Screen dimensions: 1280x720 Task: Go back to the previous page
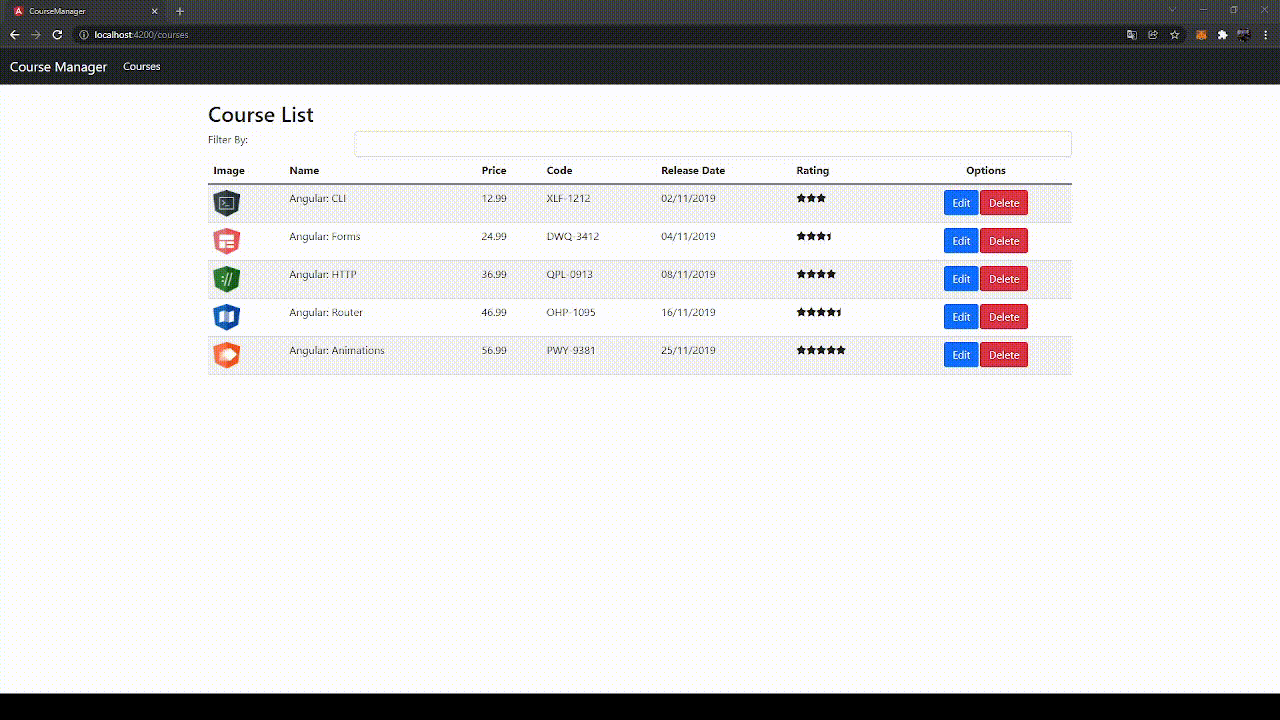(x=14, y=35)
